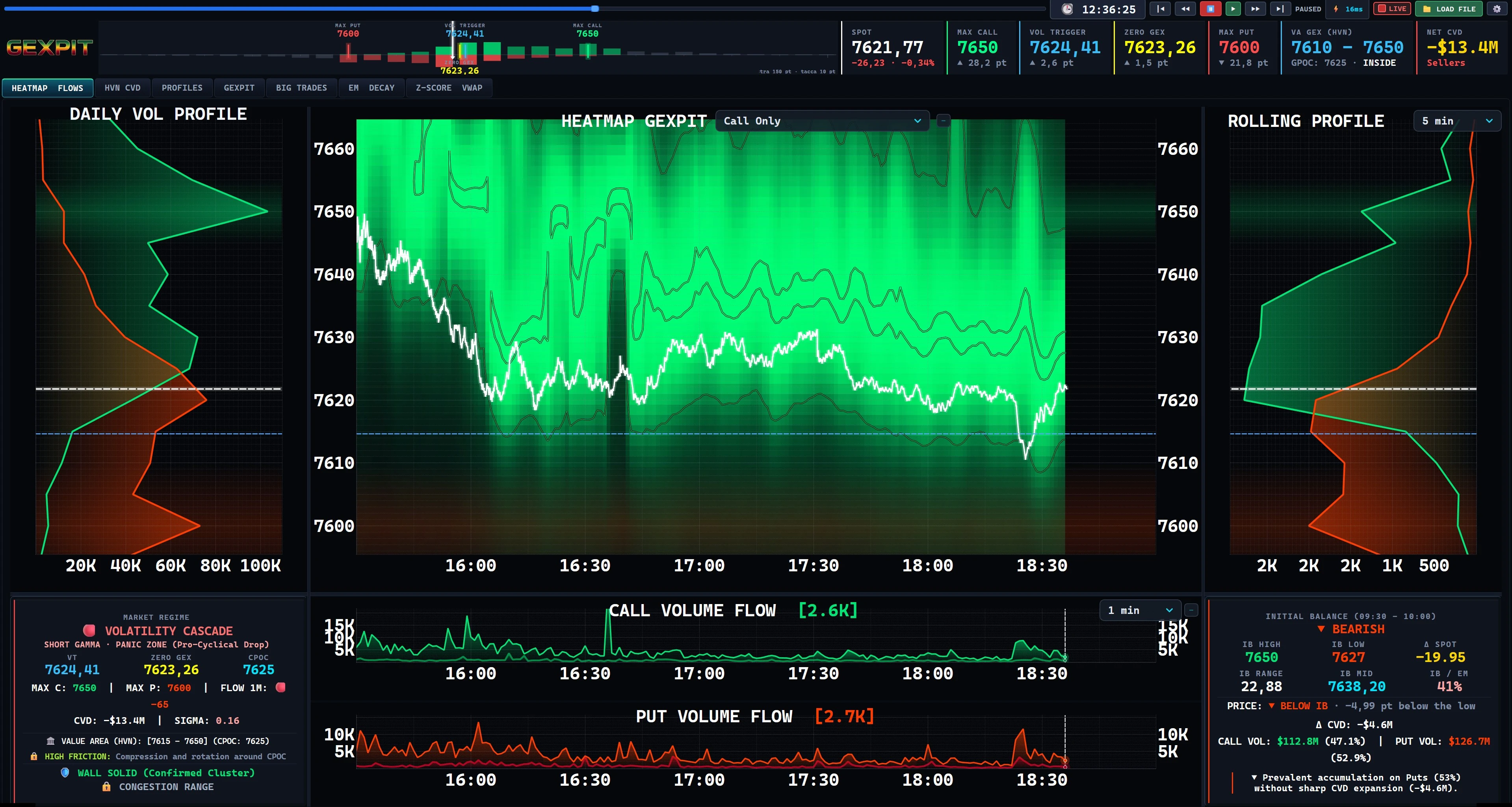This screenshot has width=1512, height=807.
Task: Click the Value Area bank building icon
Action: (50, 741)
